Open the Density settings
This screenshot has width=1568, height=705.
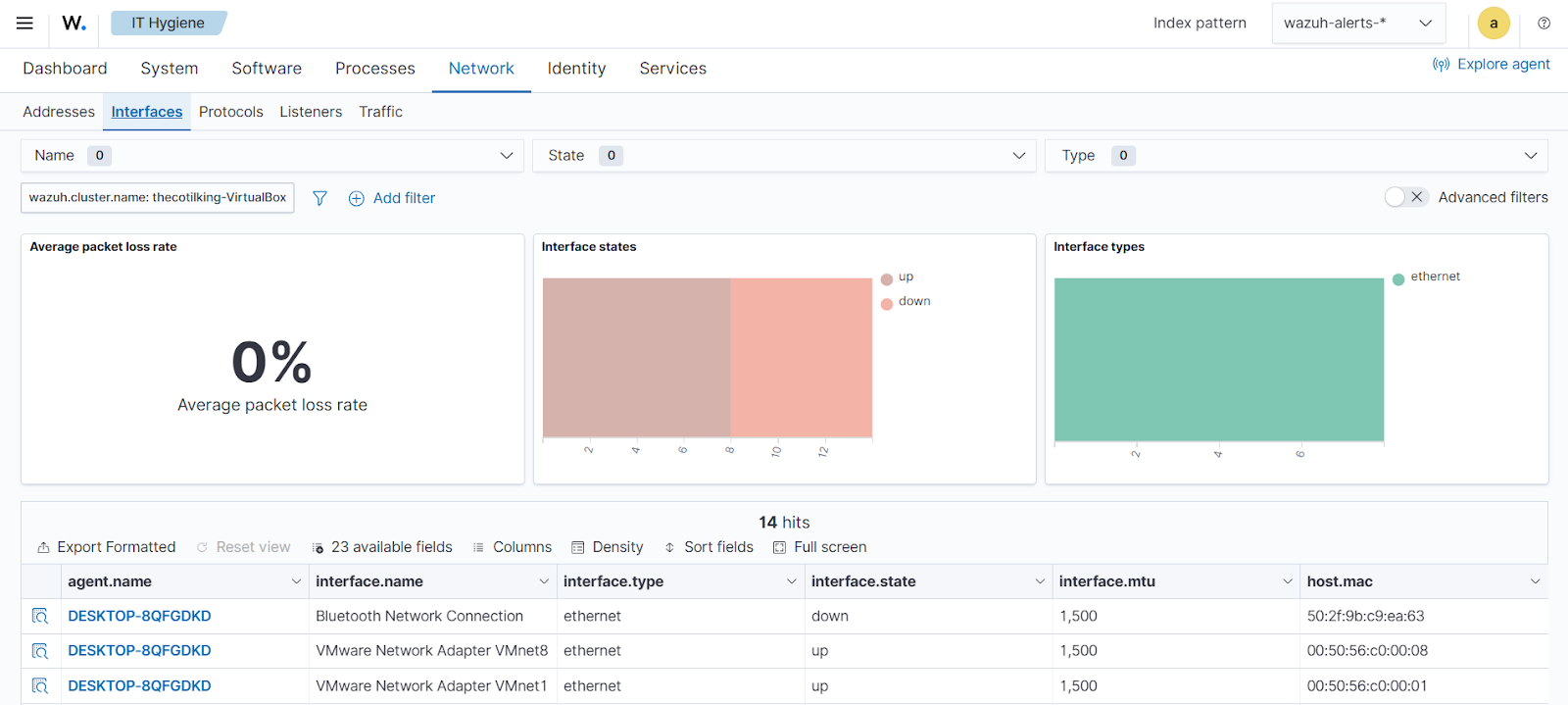click(608, 547)
